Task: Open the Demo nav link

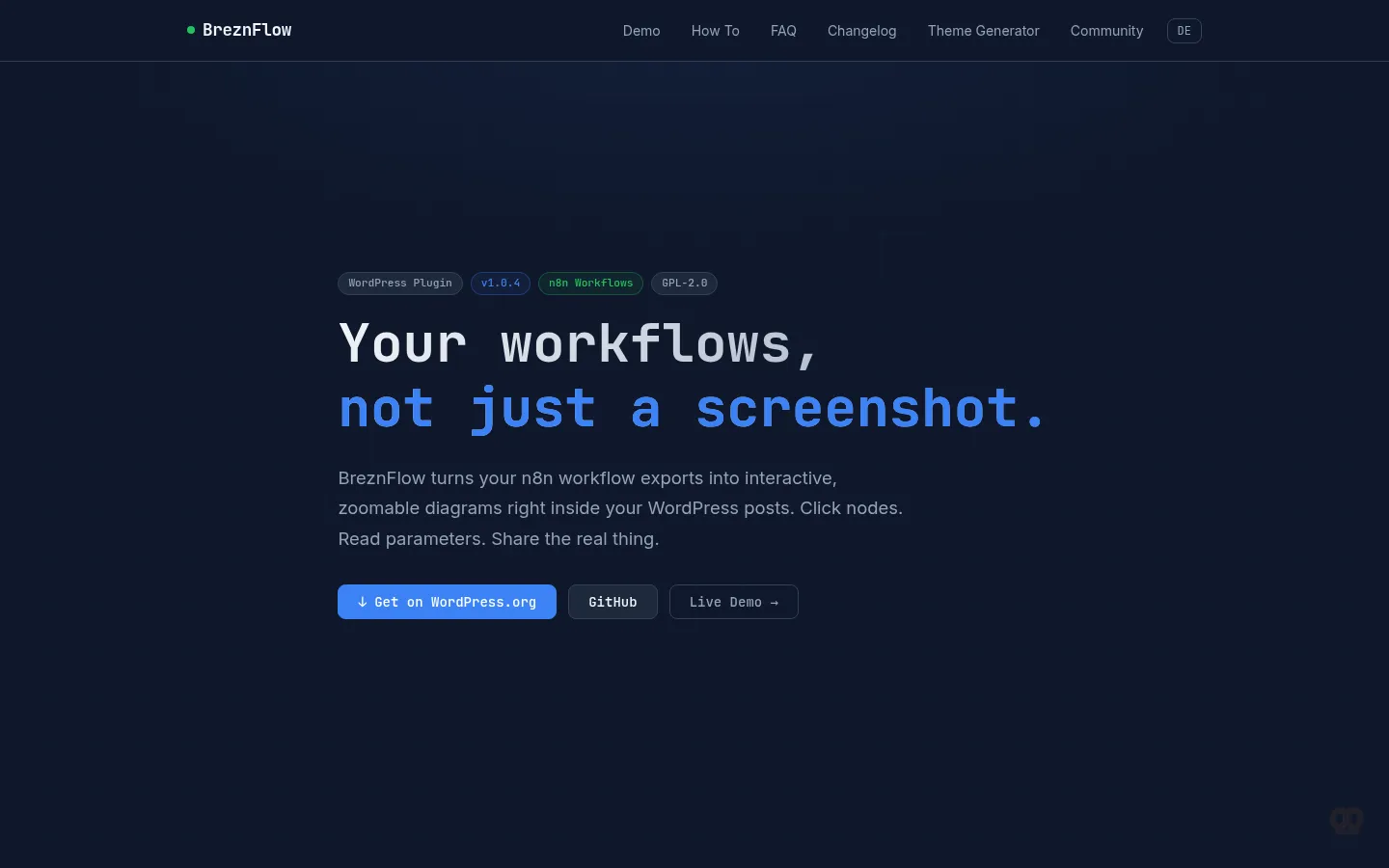Action: pyautogui.click(x=641, y=31)
